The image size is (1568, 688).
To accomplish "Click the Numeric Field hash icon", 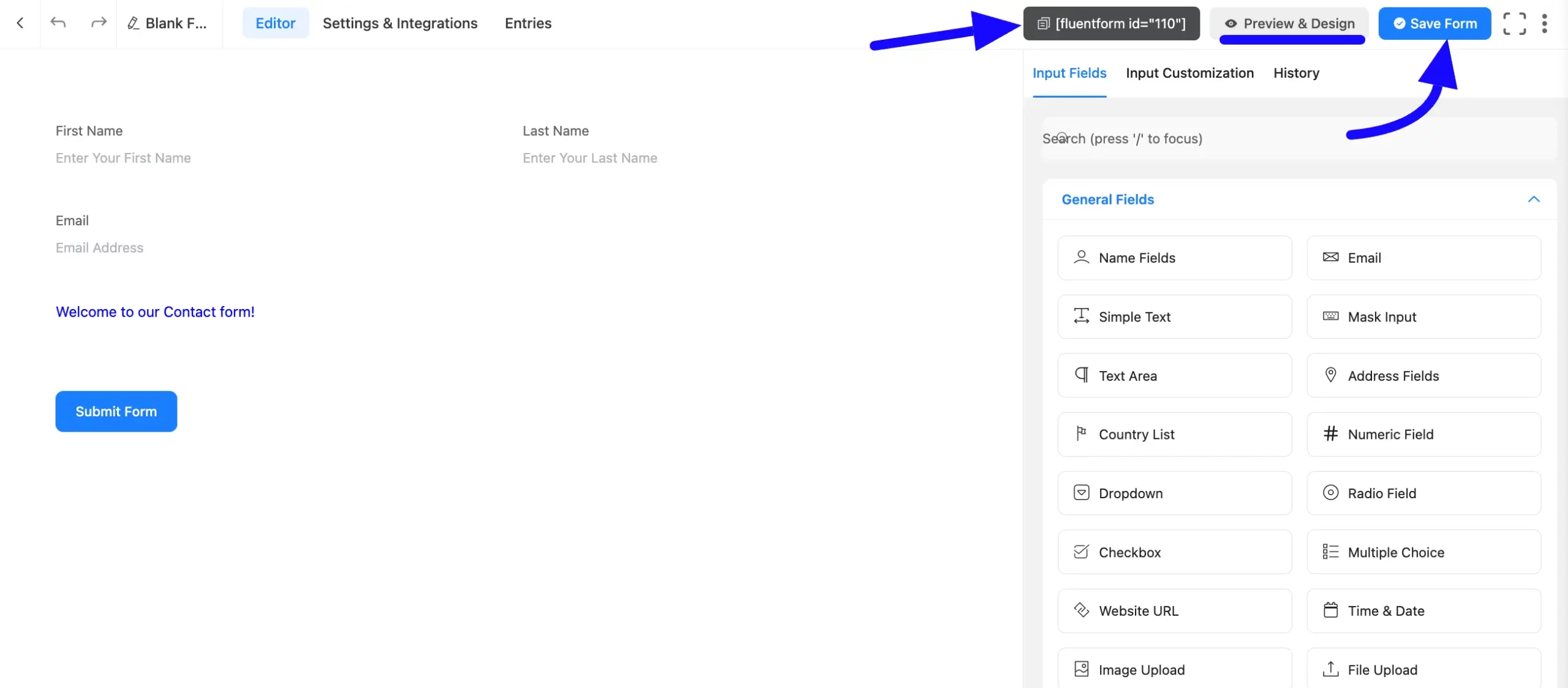I will 1330,434.
